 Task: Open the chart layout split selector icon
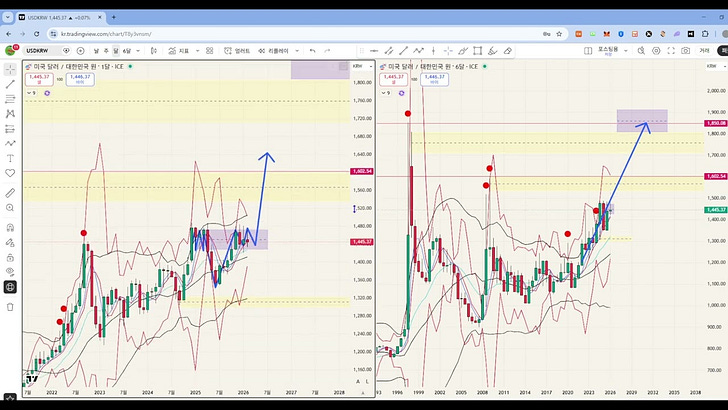588,51
